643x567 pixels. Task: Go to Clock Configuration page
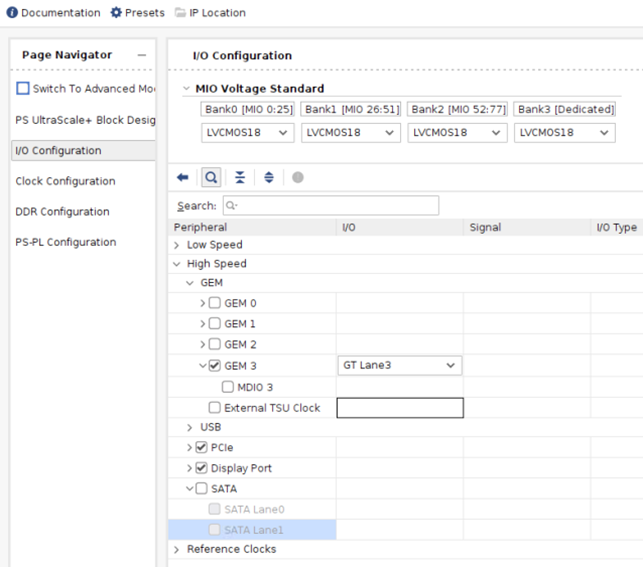(65, 181)
